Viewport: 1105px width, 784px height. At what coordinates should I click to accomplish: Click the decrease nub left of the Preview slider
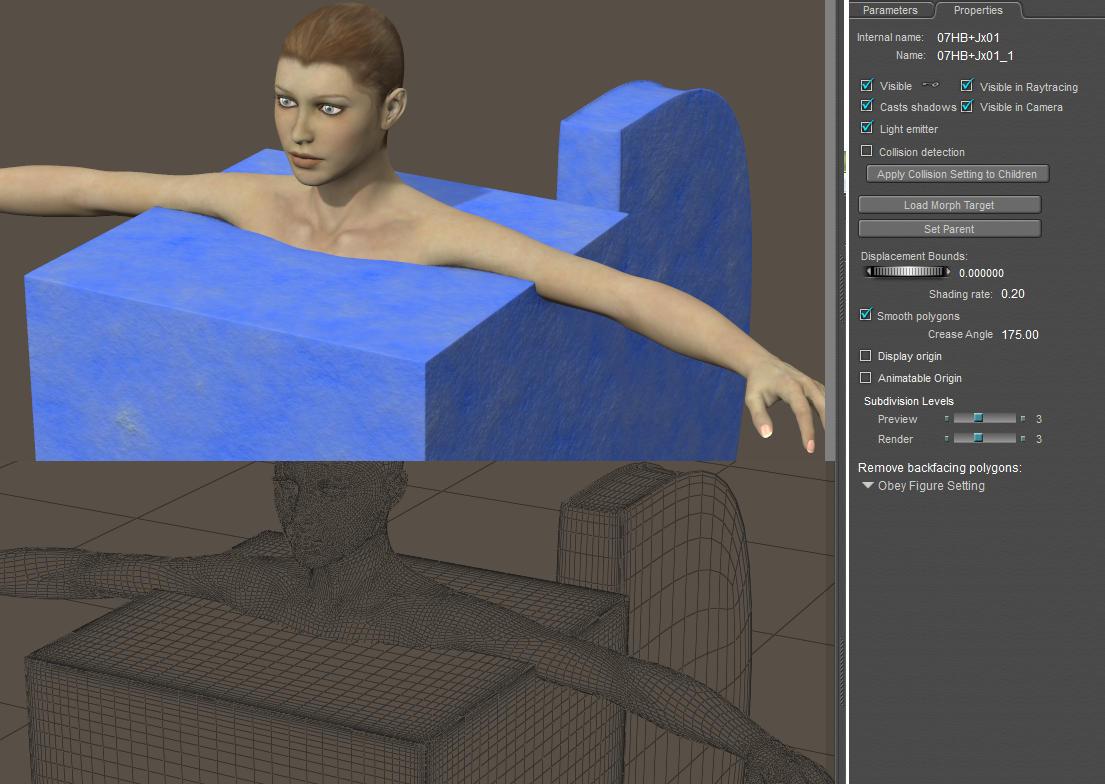tap(947, 419)
